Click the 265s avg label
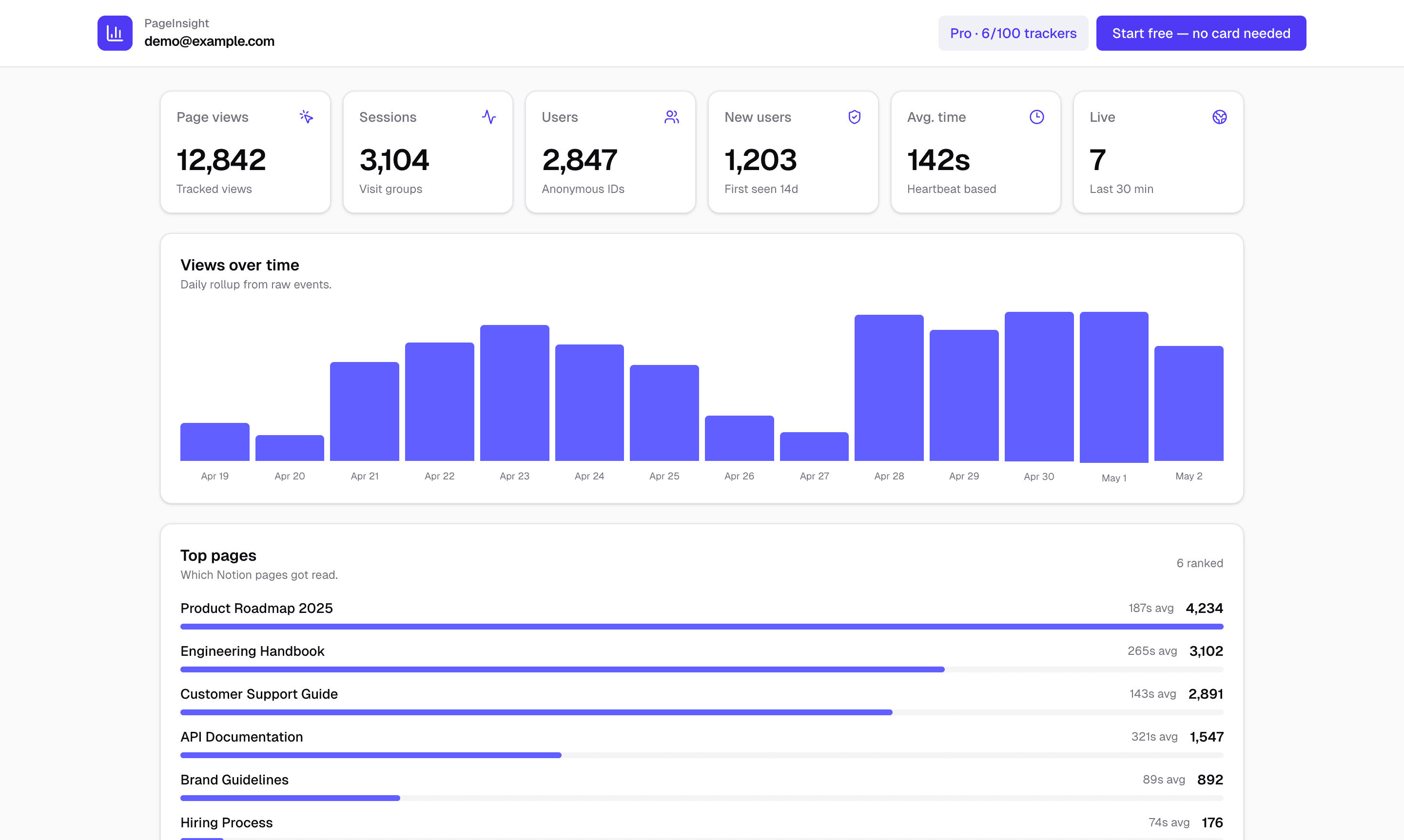The image size is (1404, 840). point(1152,651)
